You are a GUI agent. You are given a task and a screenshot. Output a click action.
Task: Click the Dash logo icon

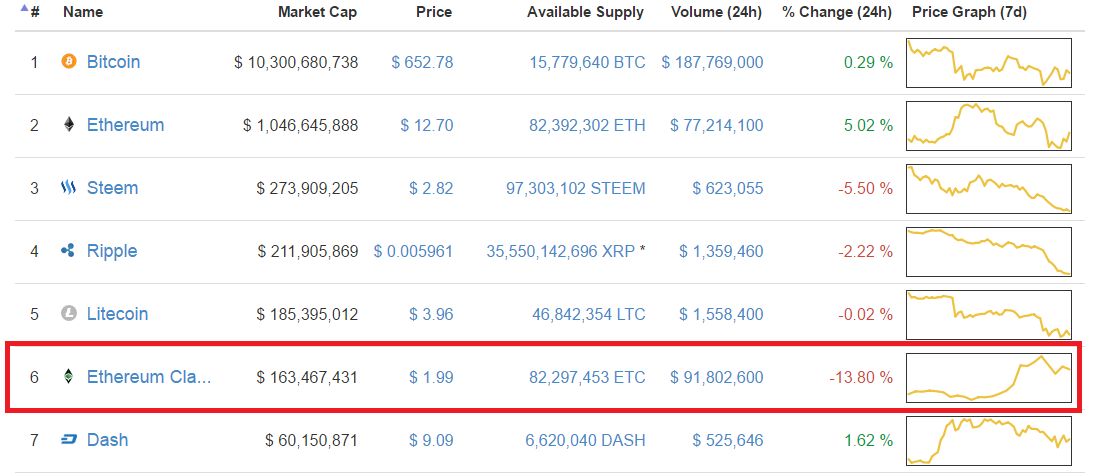(69, 440)
